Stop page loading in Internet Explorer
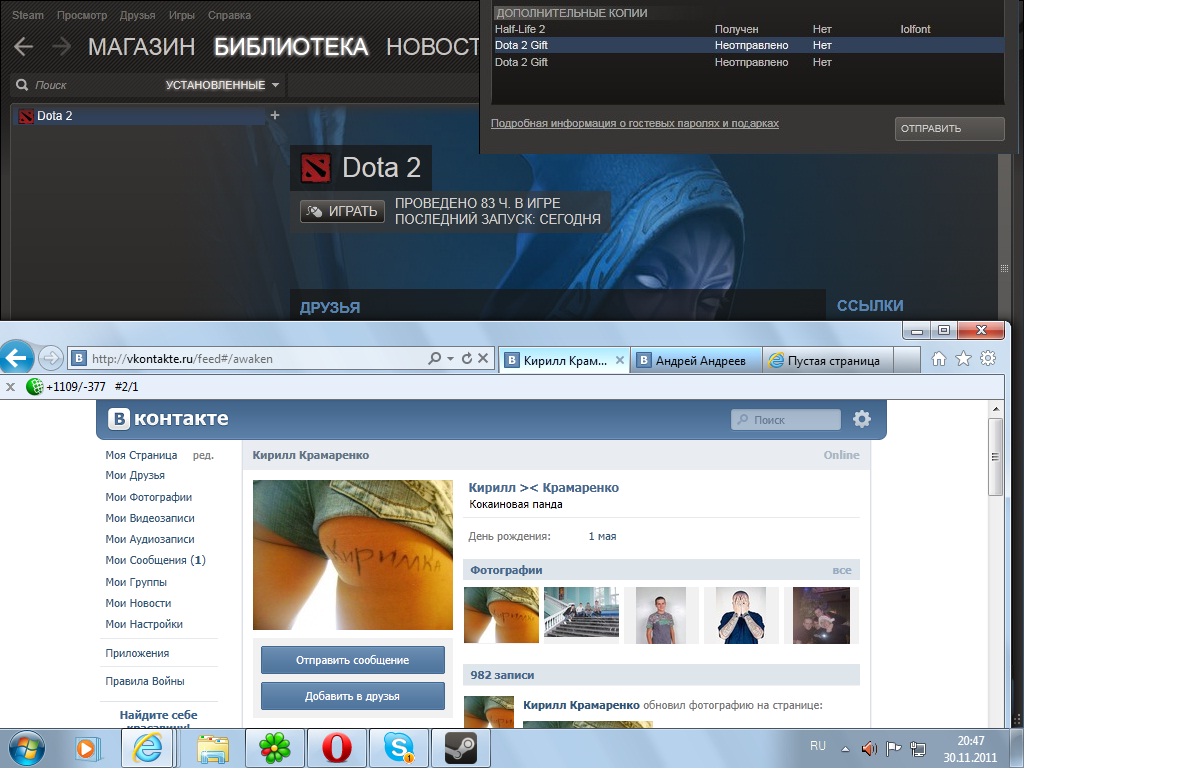The height and width of the screenshot is (772, 1200). [483, 358]
